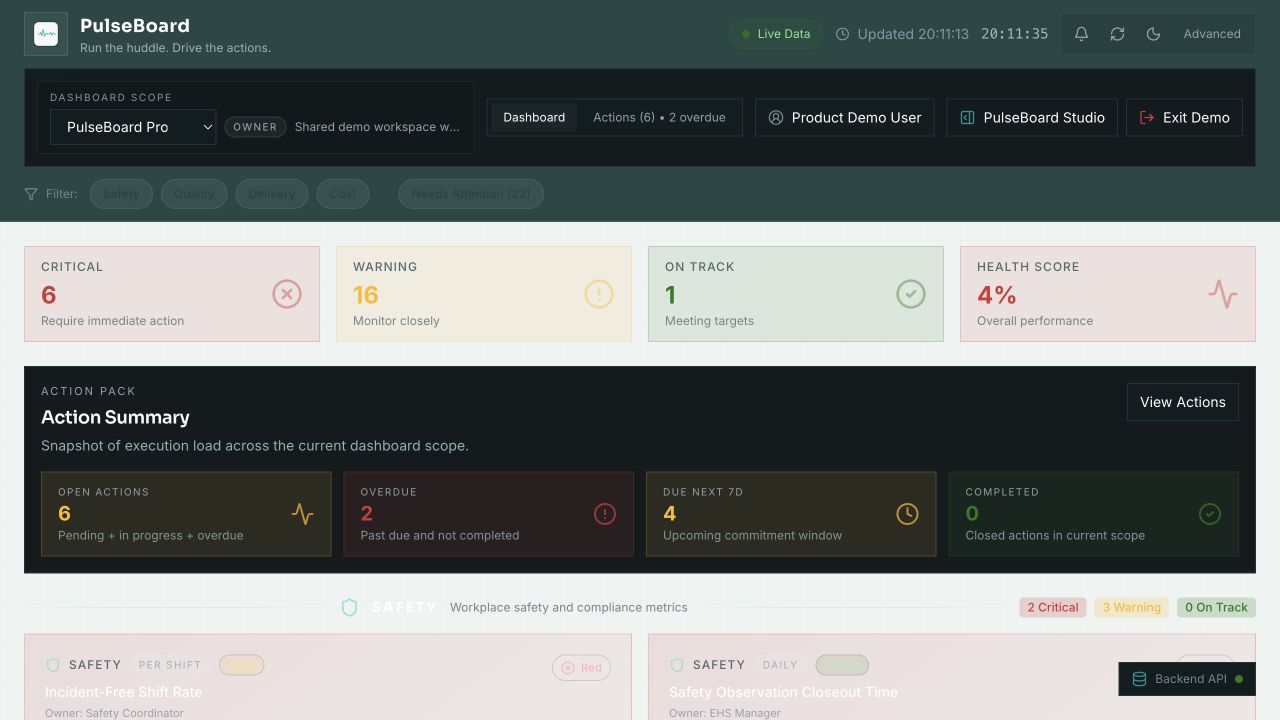Click the Health Score 4% value

[997, 295]
